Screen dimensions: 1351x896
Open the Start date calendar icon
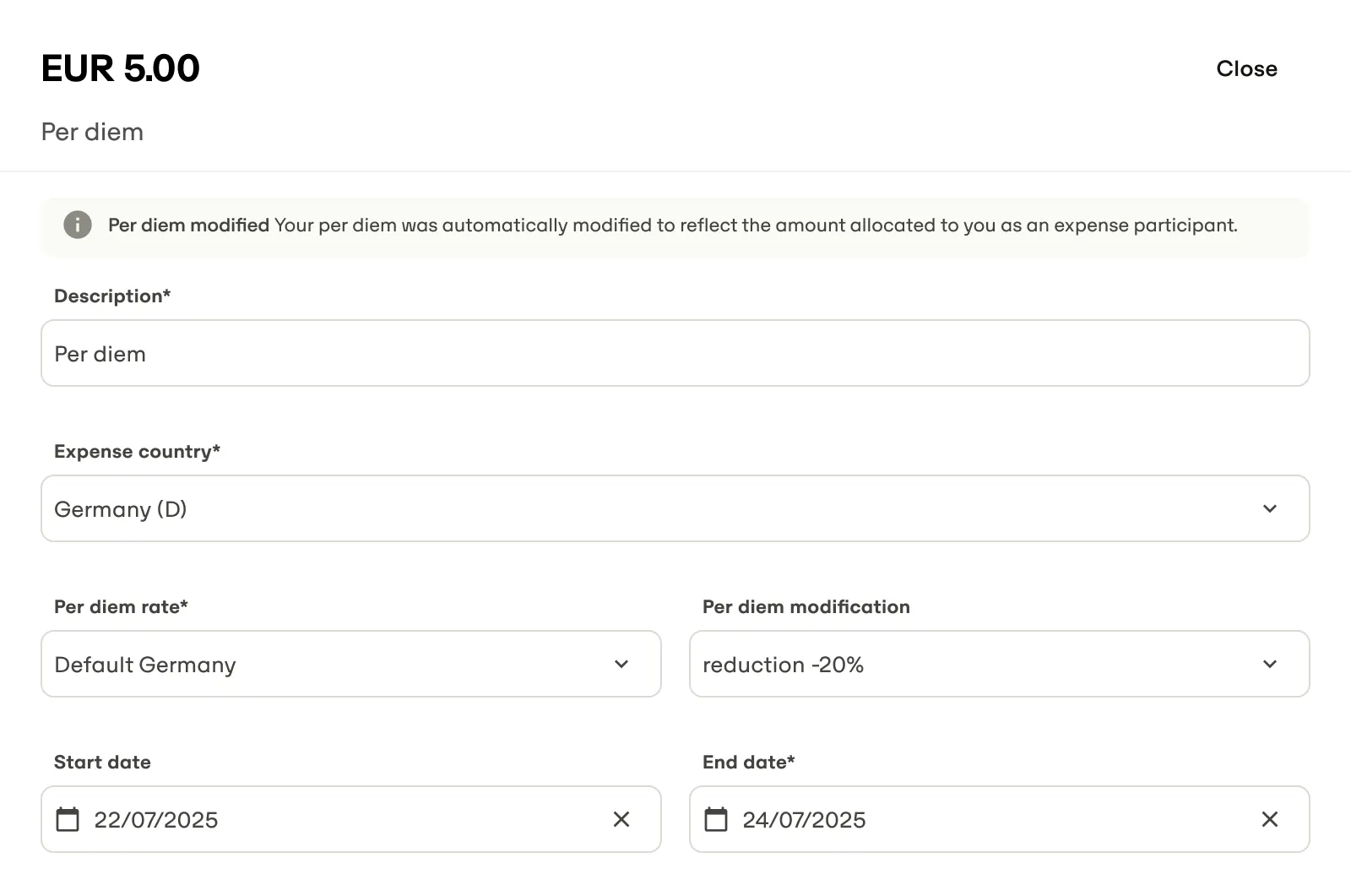(68, 819)
